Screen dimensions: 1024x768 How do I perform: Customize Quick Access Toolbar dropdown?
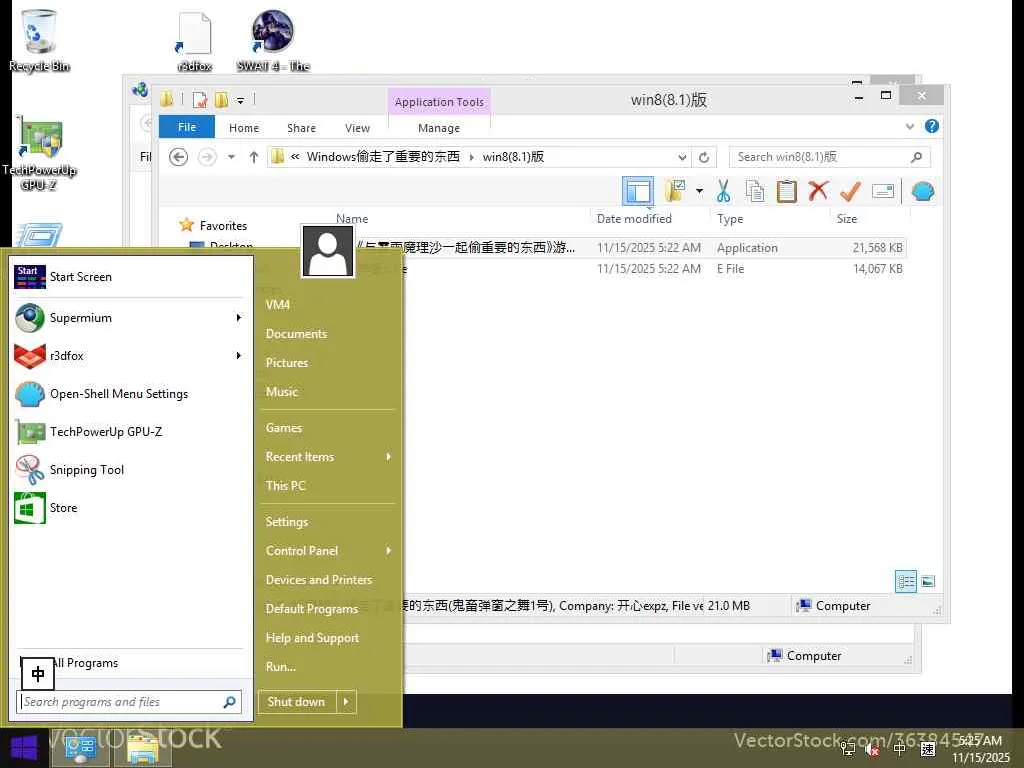coord(240,101)
